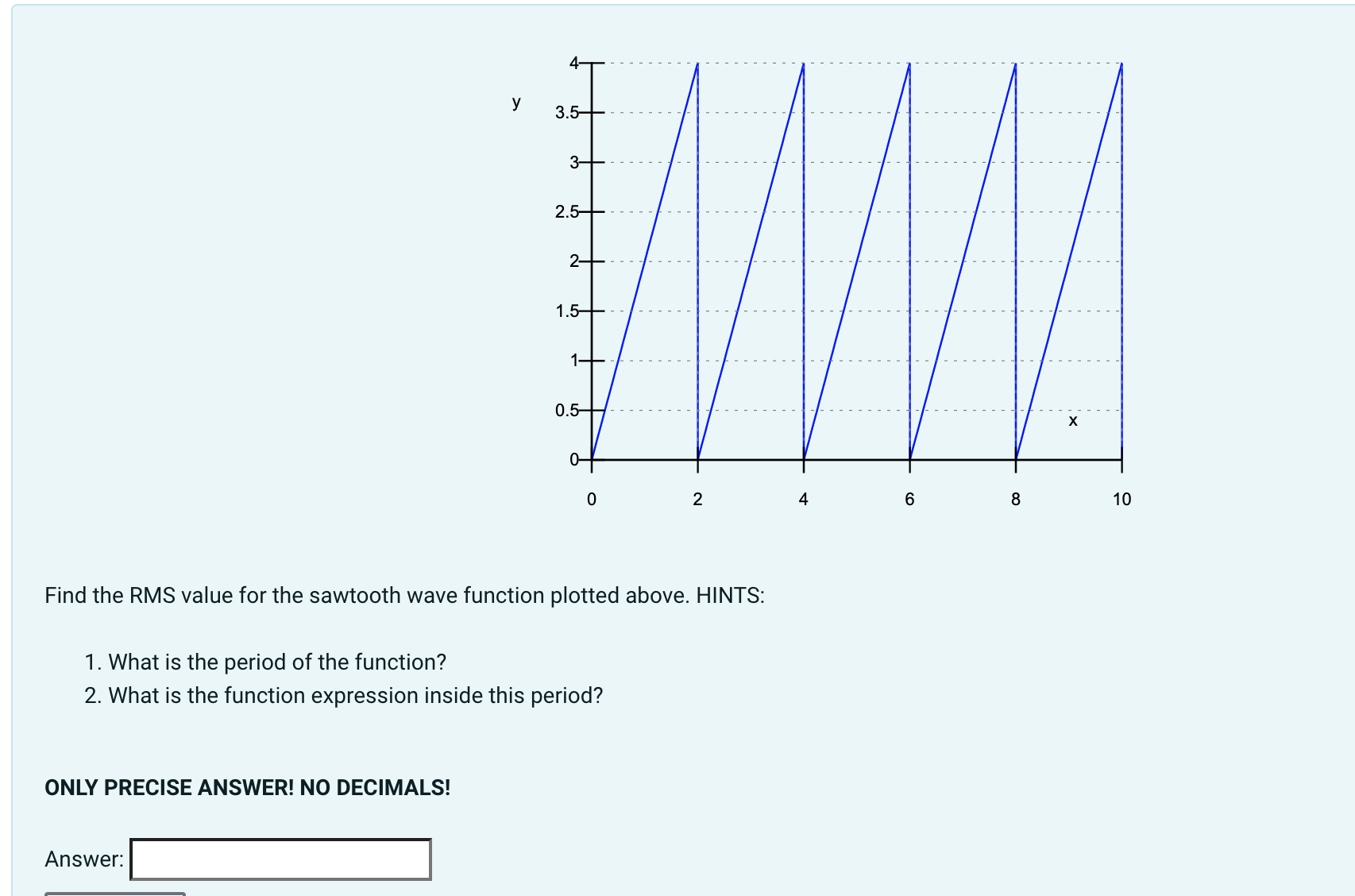Click the bold NO DECIMALS warning text
This screenshot has width=1355, height=896.
click(x=247, y=787)
